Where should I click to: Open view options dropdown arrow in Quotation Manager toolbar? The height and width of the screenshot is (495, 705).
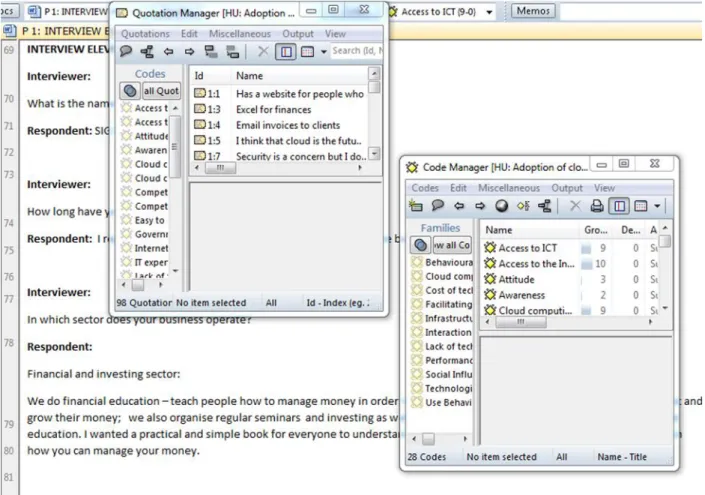tap(323, 52)
